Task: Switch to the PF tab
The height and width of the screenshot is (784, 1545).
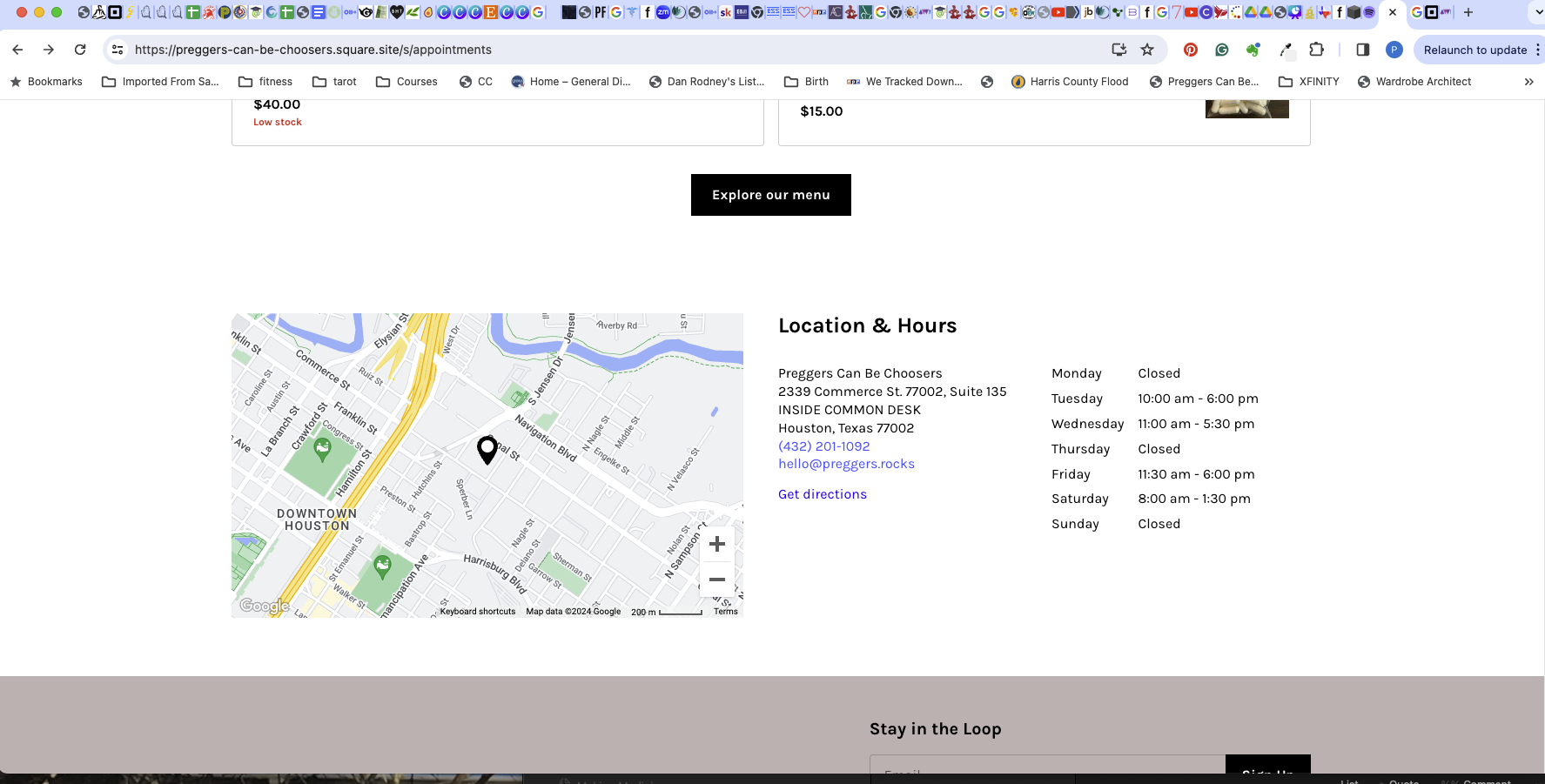Action: 601,12
